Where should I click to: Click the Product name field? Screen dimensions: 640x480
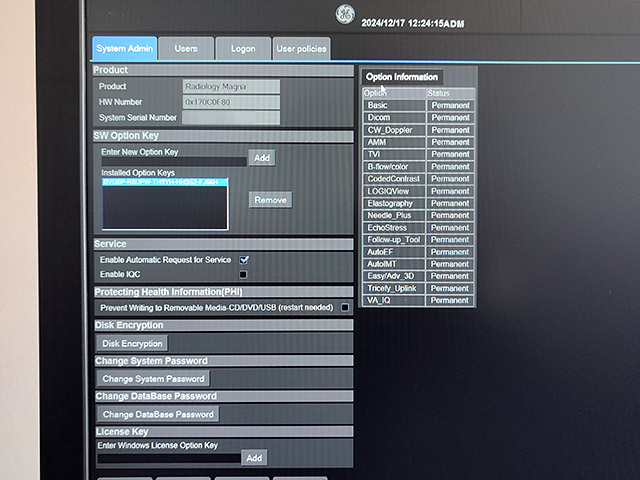tap(231, 87)
